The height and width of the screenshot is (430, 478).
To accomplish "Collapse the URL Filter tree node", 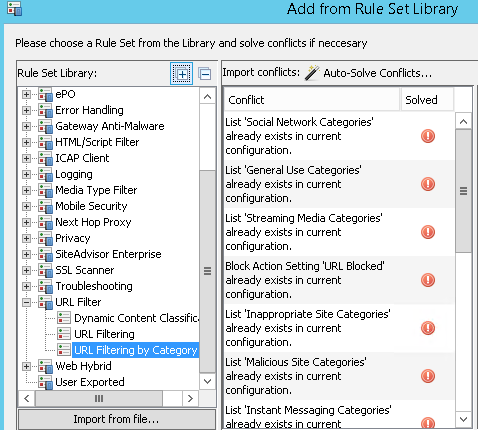I will [26, 303].
